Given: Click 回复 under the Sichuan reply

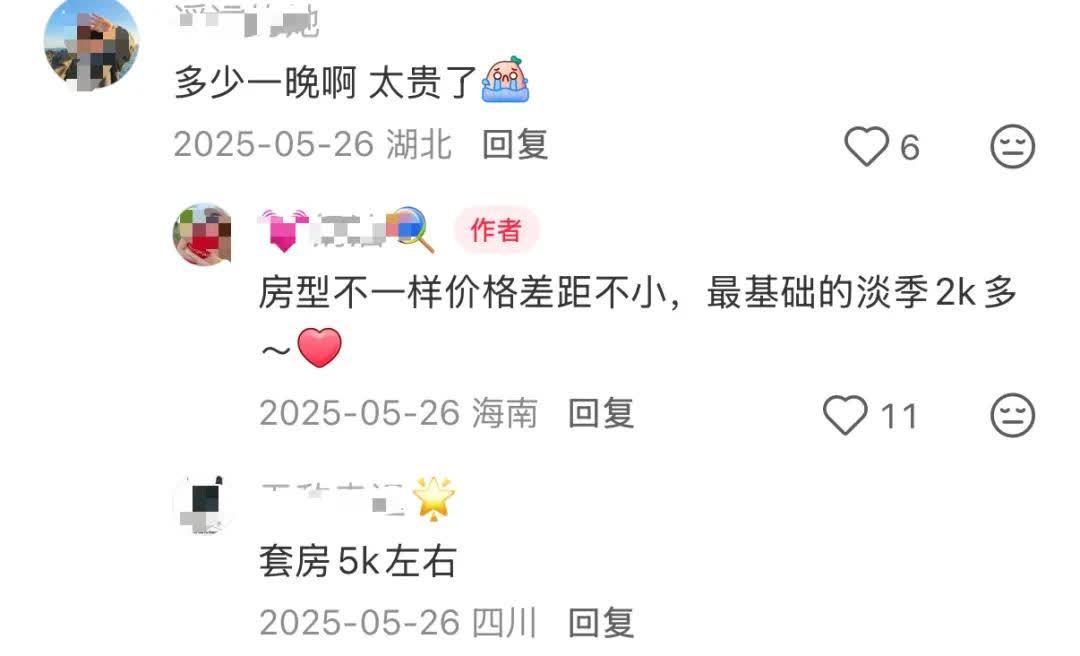Looking at the screenshot, I should click(601, 623).
